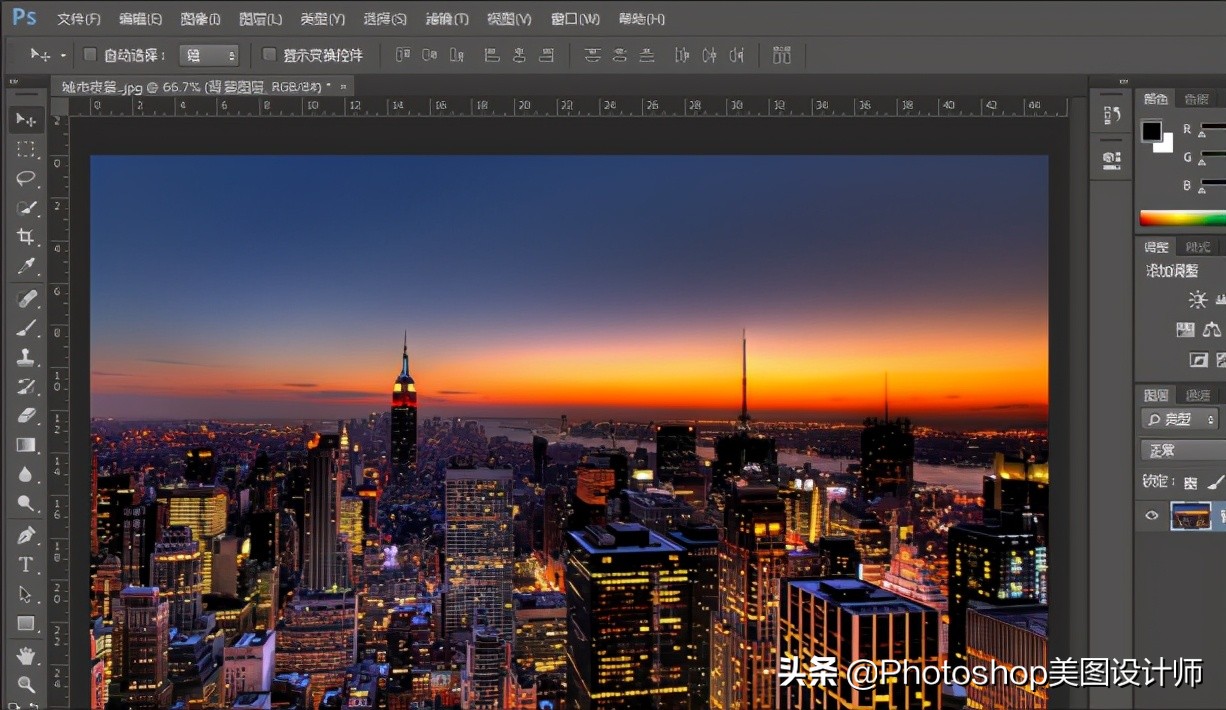
Task: Enable the Auto-Select checkbox
Action: [x=89, y=55]
